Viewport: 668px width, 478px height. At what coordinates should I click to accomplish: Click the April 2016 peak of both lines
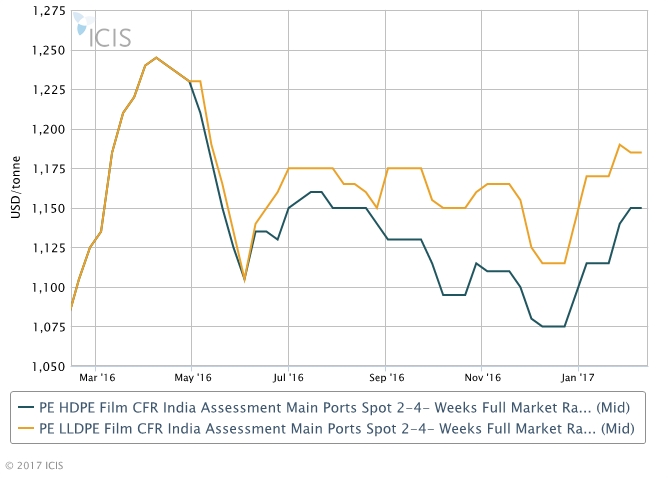(156, 58)
